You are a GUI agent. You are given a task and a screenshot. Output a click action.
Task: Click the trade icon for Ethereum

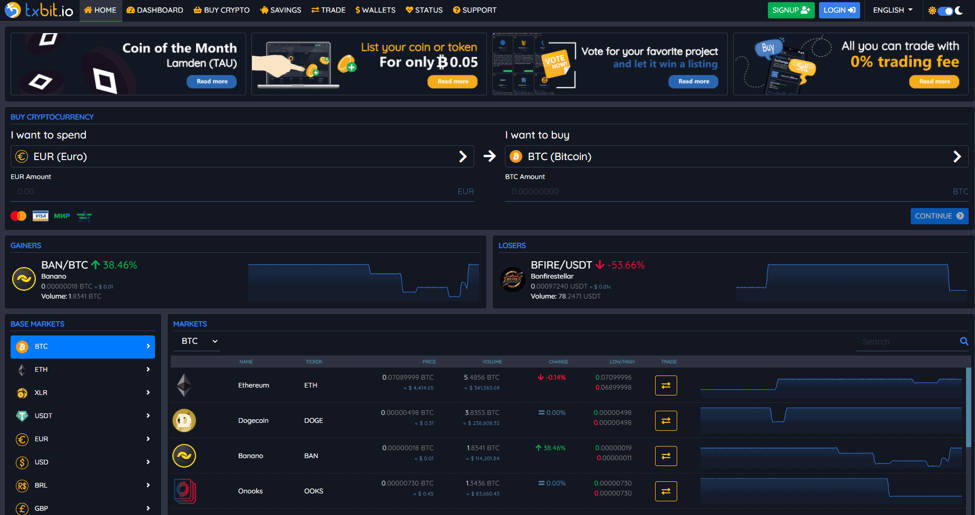click(x=666, y=386)
